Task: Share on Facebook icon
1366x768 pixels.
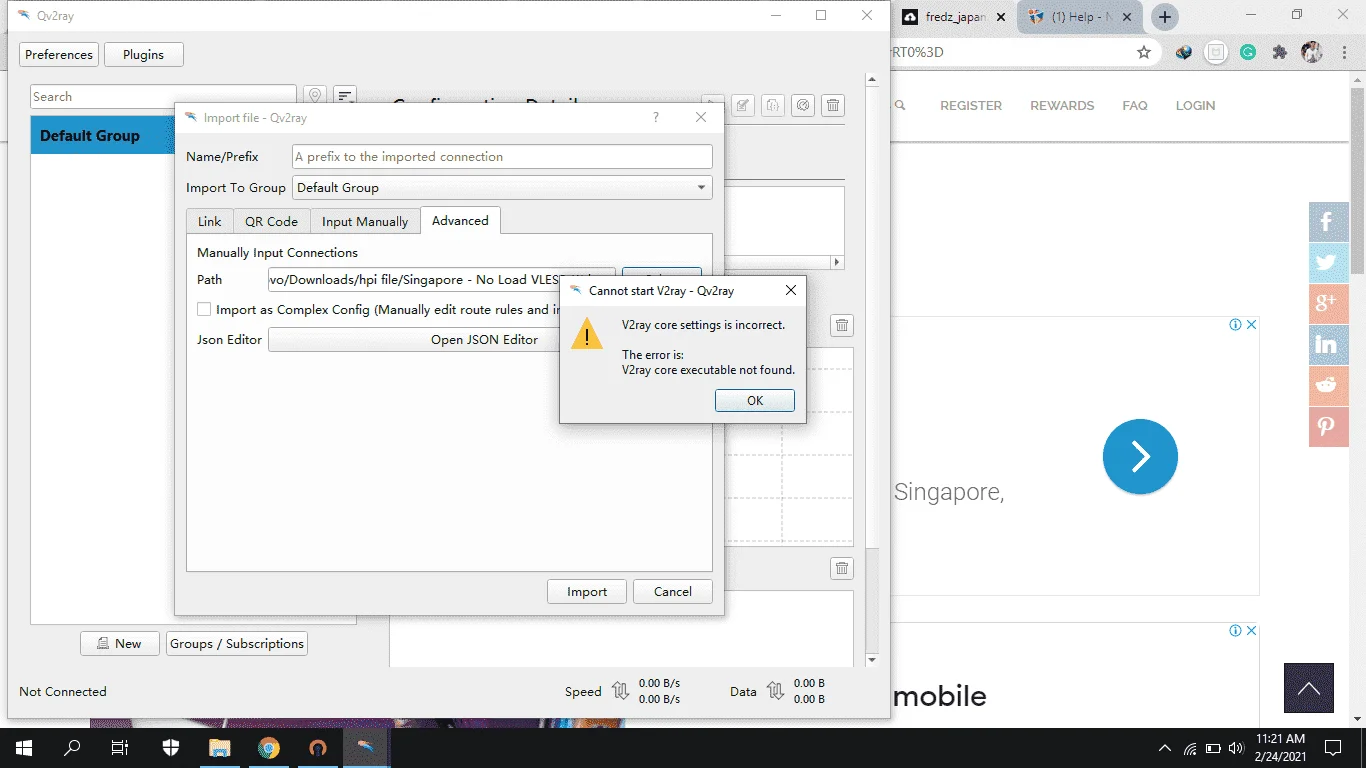Action: [1328, 222]
